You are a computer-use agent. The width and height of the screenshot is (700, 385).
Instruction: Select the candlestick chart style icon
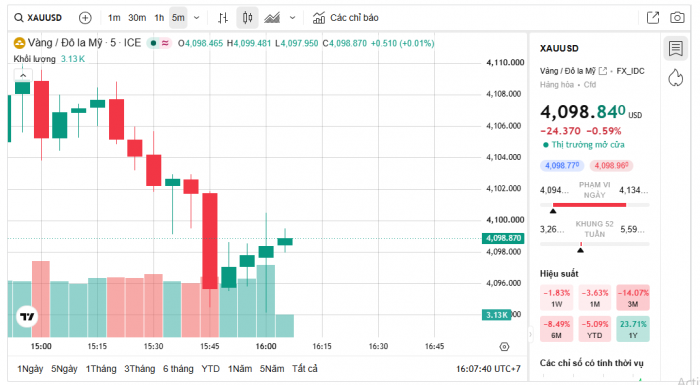click(247, 18)
